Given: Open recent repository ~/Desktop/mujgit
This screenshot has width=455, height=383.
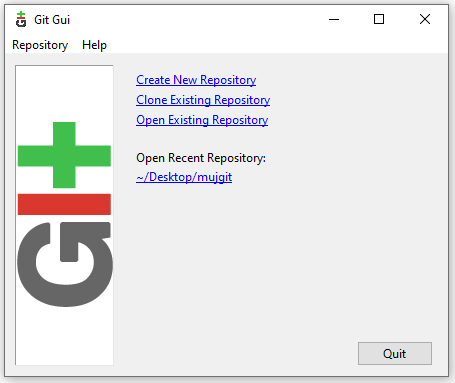Looking at the screenshot, I should click(184, 177).
